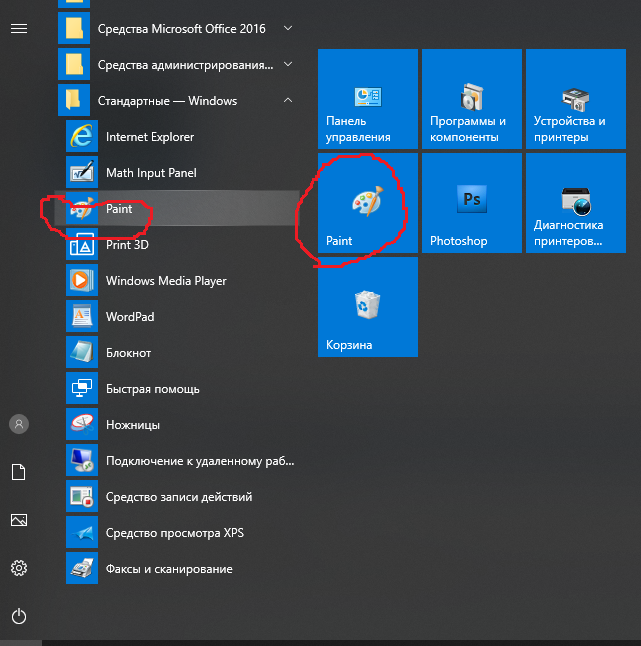
Task: Open the user account icon
Action: coord(19,424)
